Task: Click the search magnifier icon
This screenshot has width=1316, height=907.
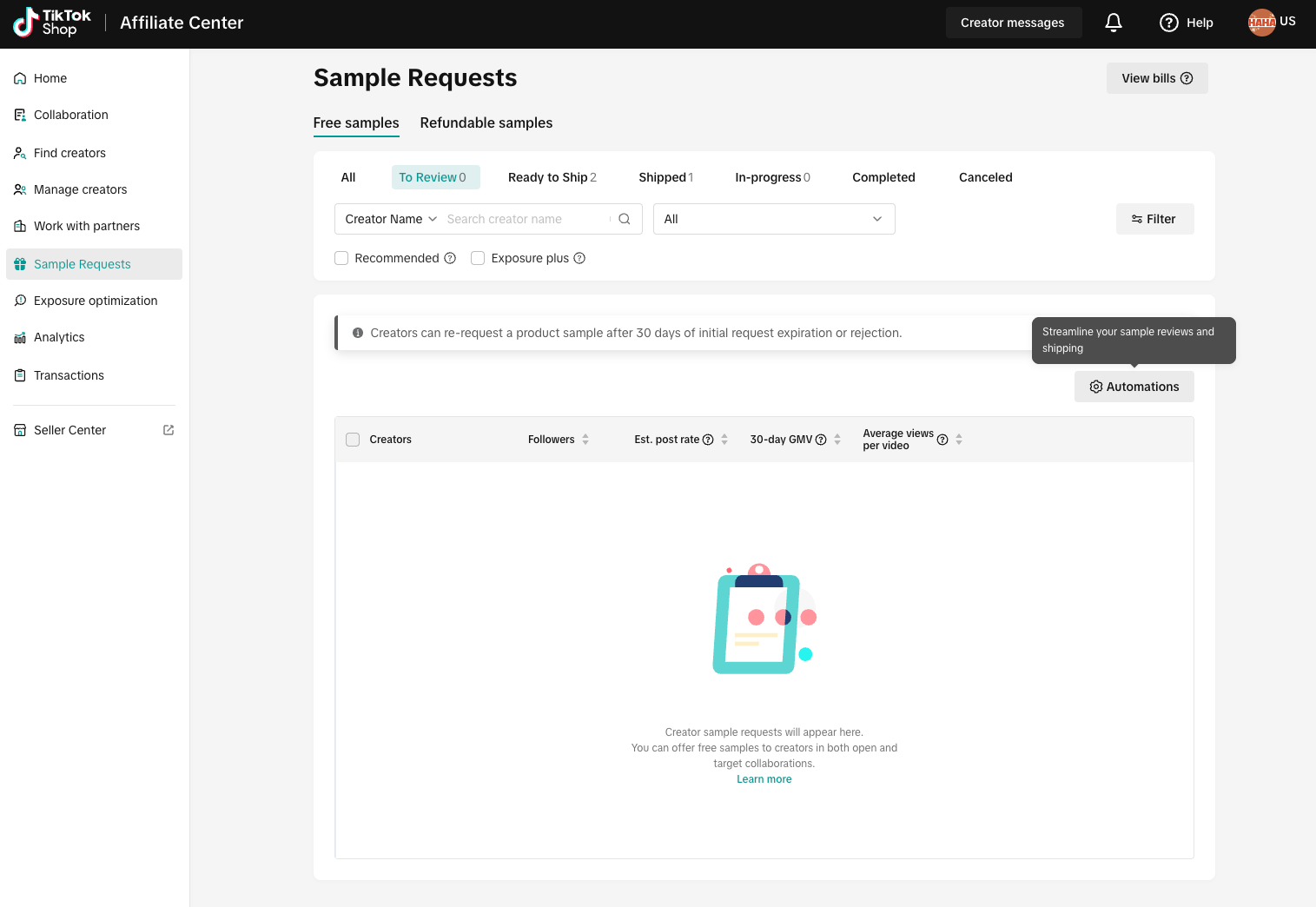Action: (x=624, y=219)
